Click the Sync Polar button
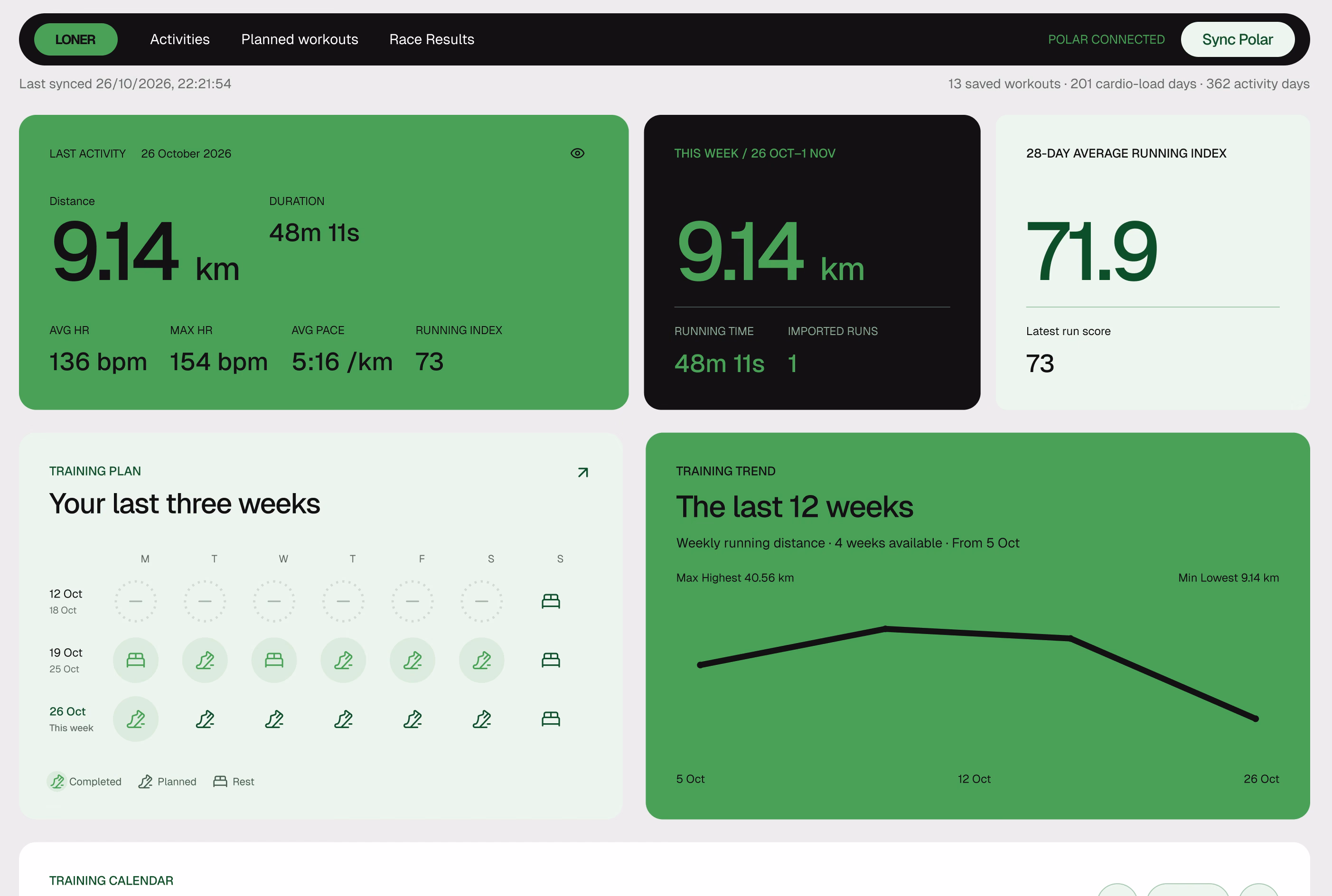 1237,39
